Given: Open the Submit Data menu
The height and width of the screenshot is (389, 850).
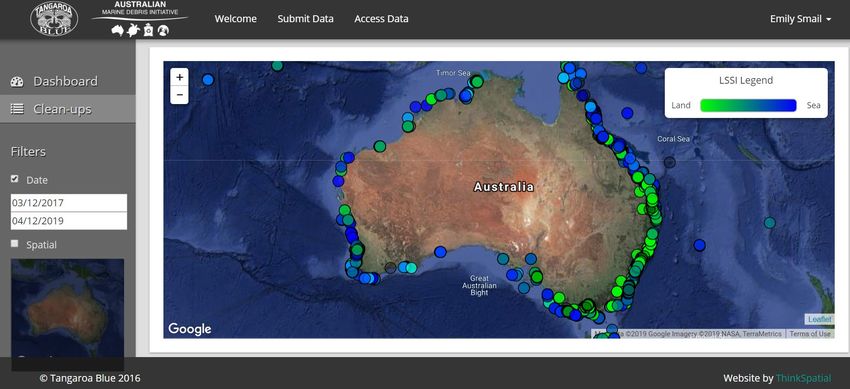Looking at the screenshot, I should point(305,19).
